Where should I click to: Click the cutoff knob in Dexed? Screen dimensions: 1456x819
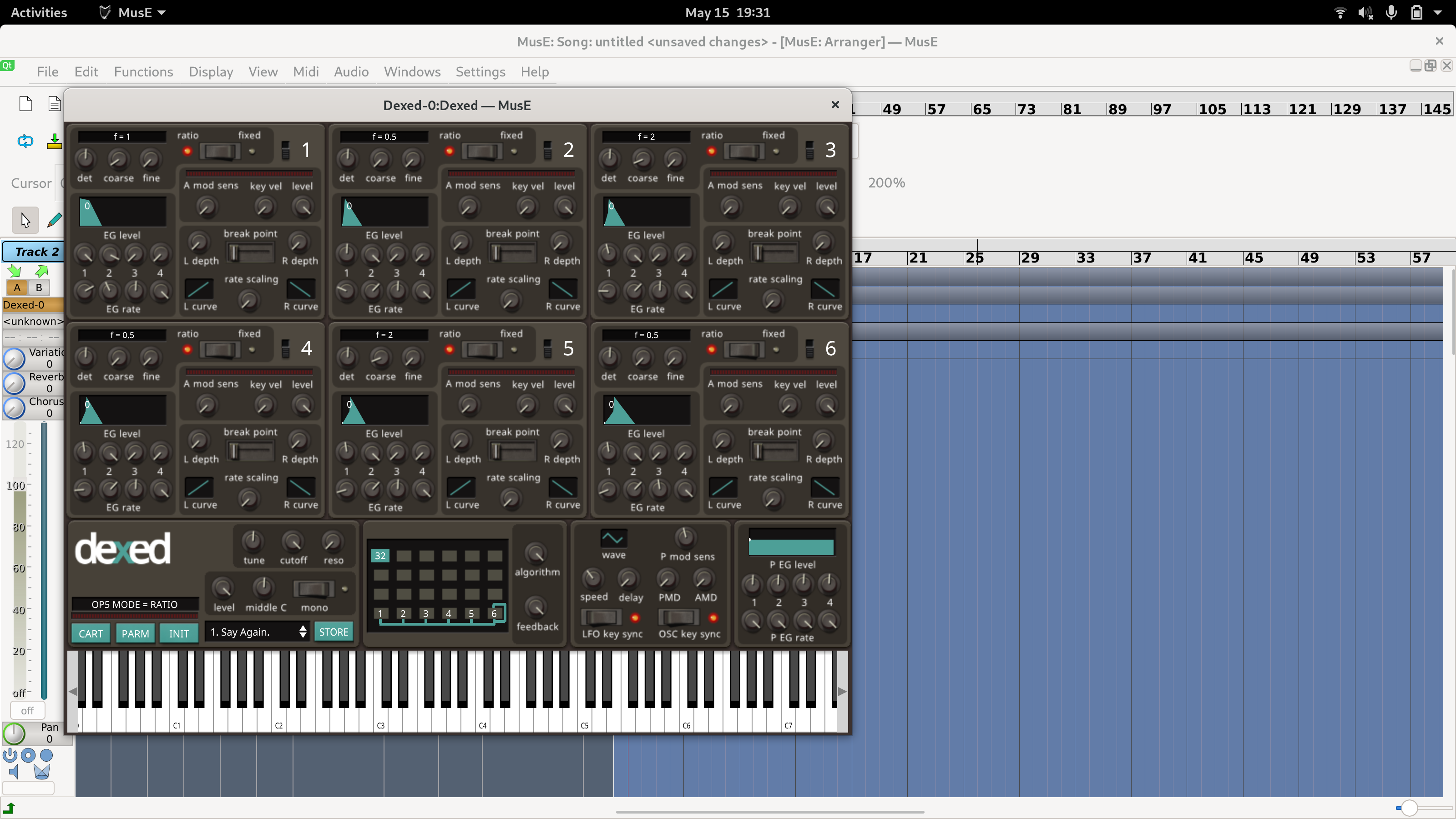coord(293,541)
